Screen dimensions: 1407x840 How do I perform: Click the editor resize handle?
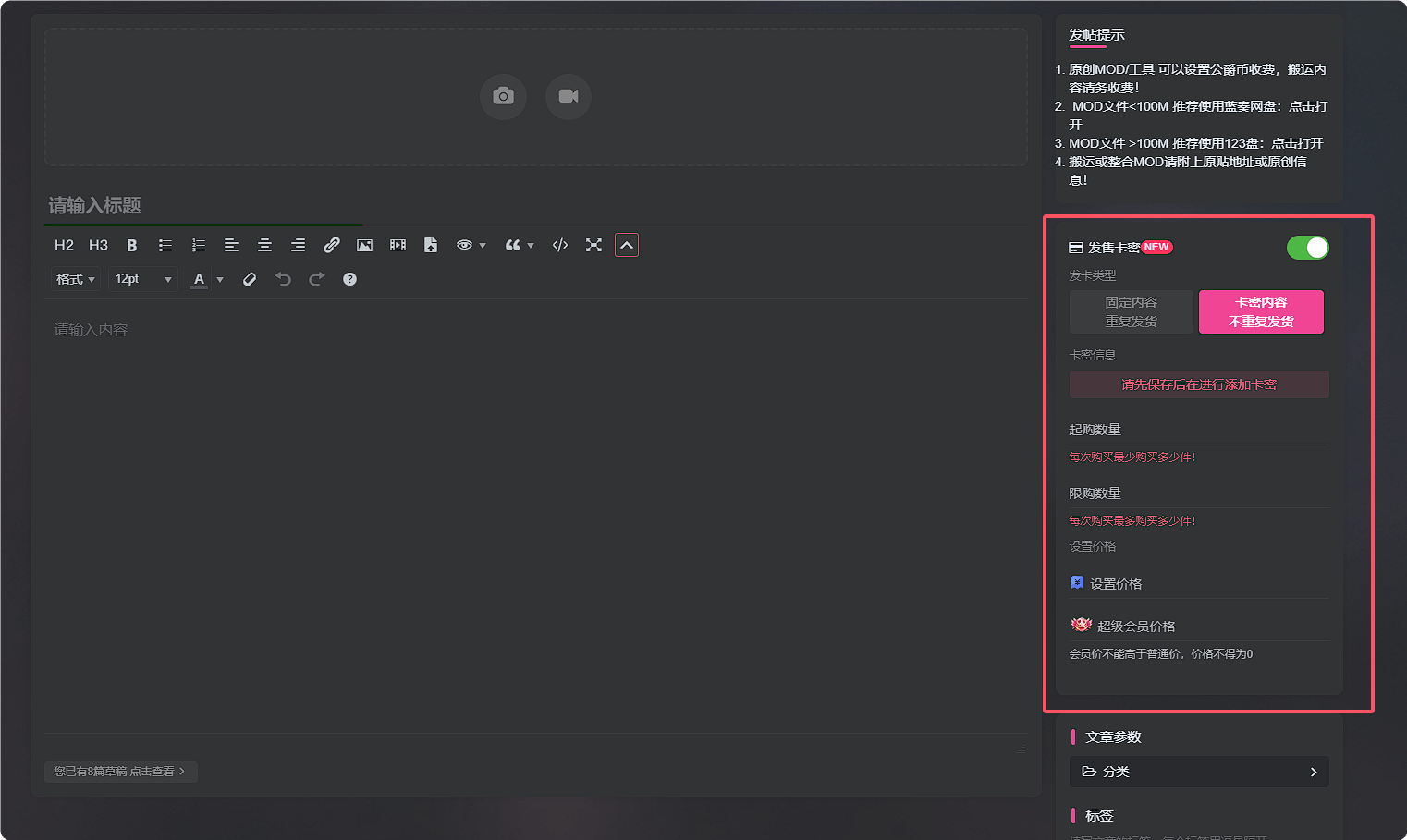pos(1021,749)
